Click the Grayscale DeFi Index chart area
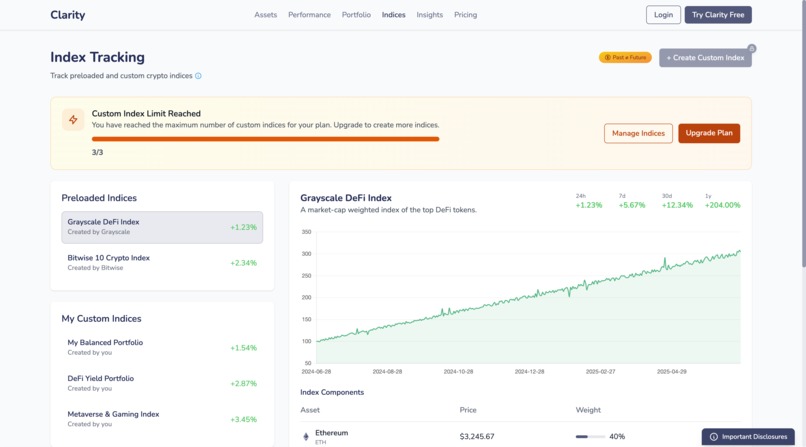Viewport: 806px width, 447px height. pyautogui.click(x=528, y=298)
